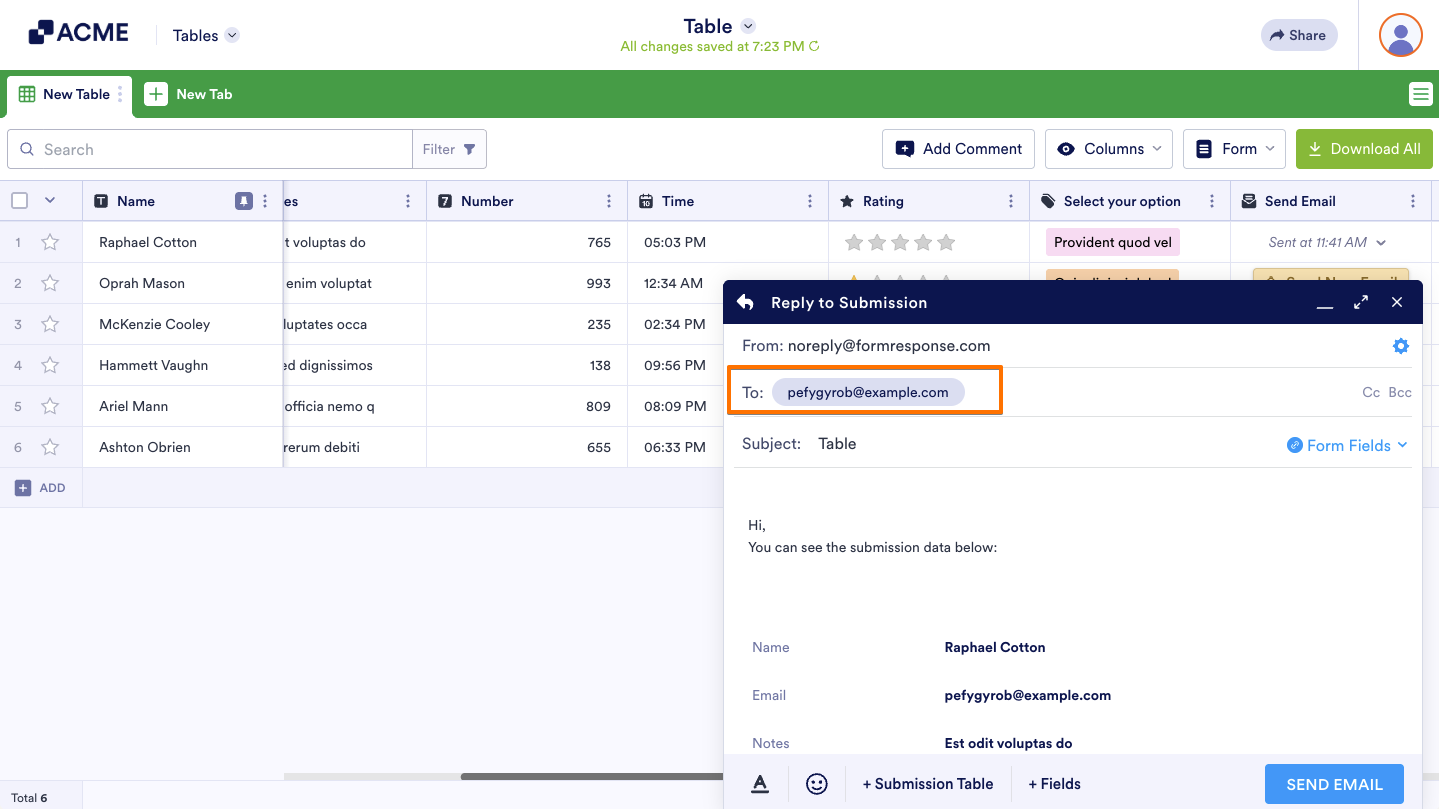1439x809 pixels.
Task: Open the Form dropdown
Action: click(x=1235, y=149)
